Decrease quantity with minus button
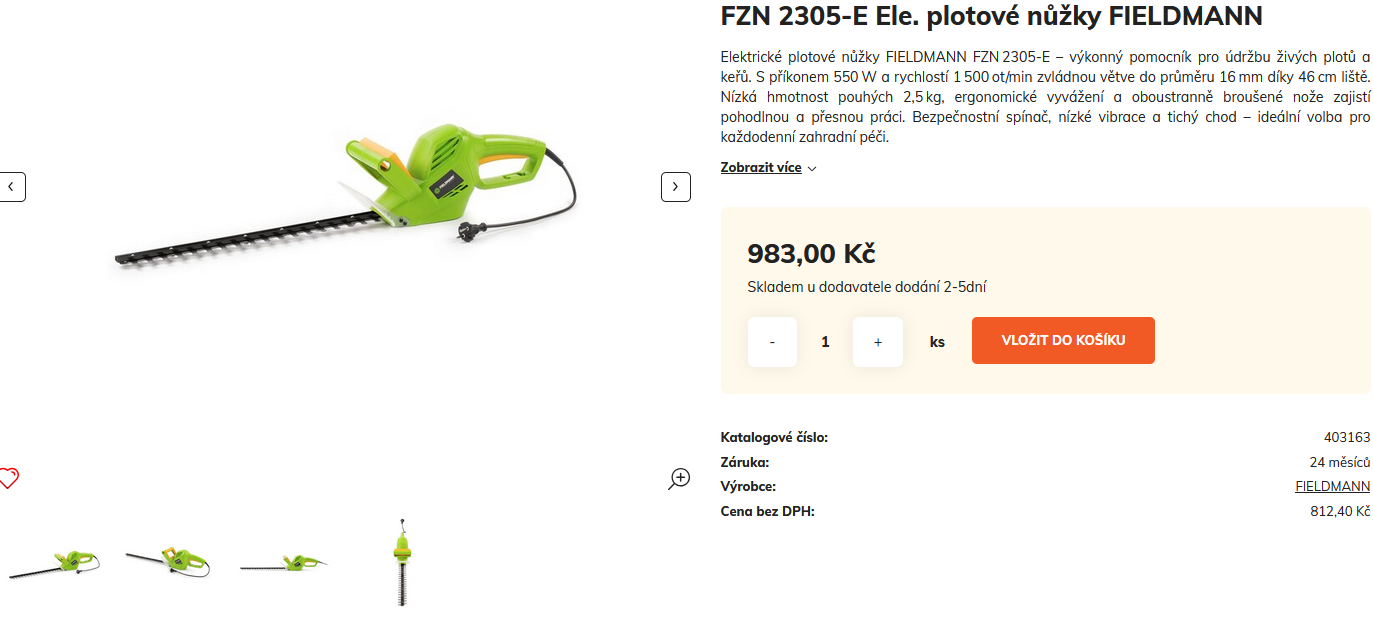1373x628 pixels. pos(772,342)
